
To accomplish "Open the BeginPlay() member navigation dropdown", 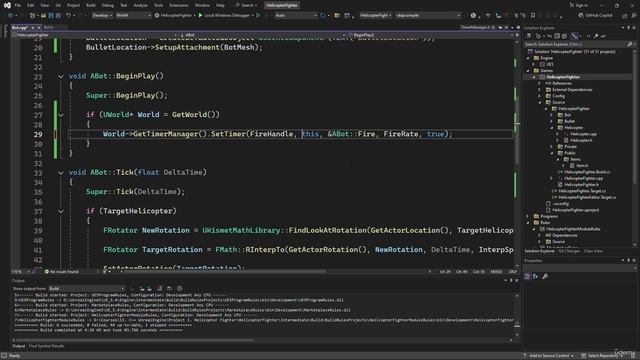I will pos(431,35).
